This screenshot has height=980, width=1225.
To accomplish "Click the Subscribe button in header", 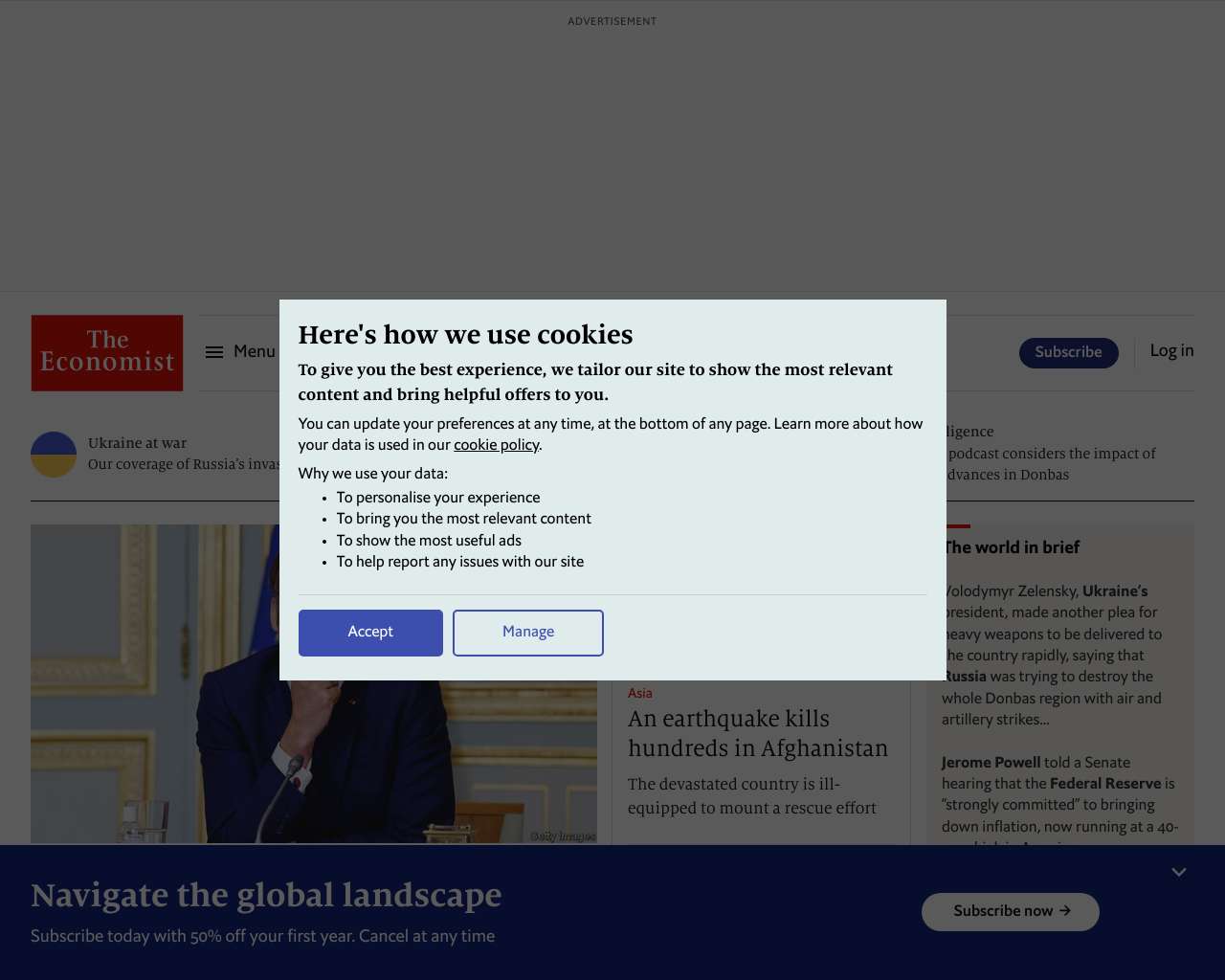I will point(1068,352).
